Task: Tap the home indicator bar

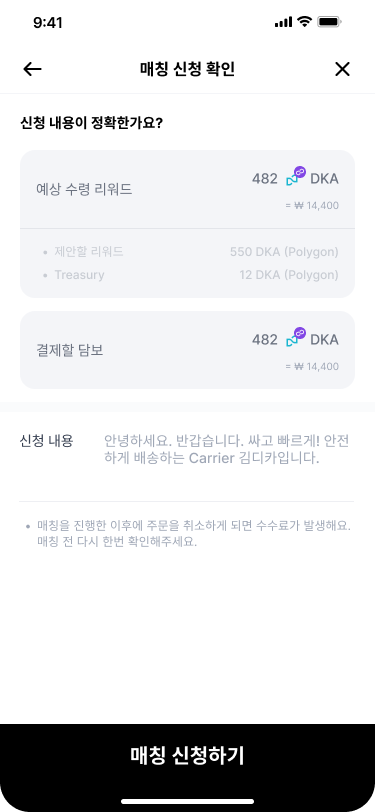Action: 188,801
